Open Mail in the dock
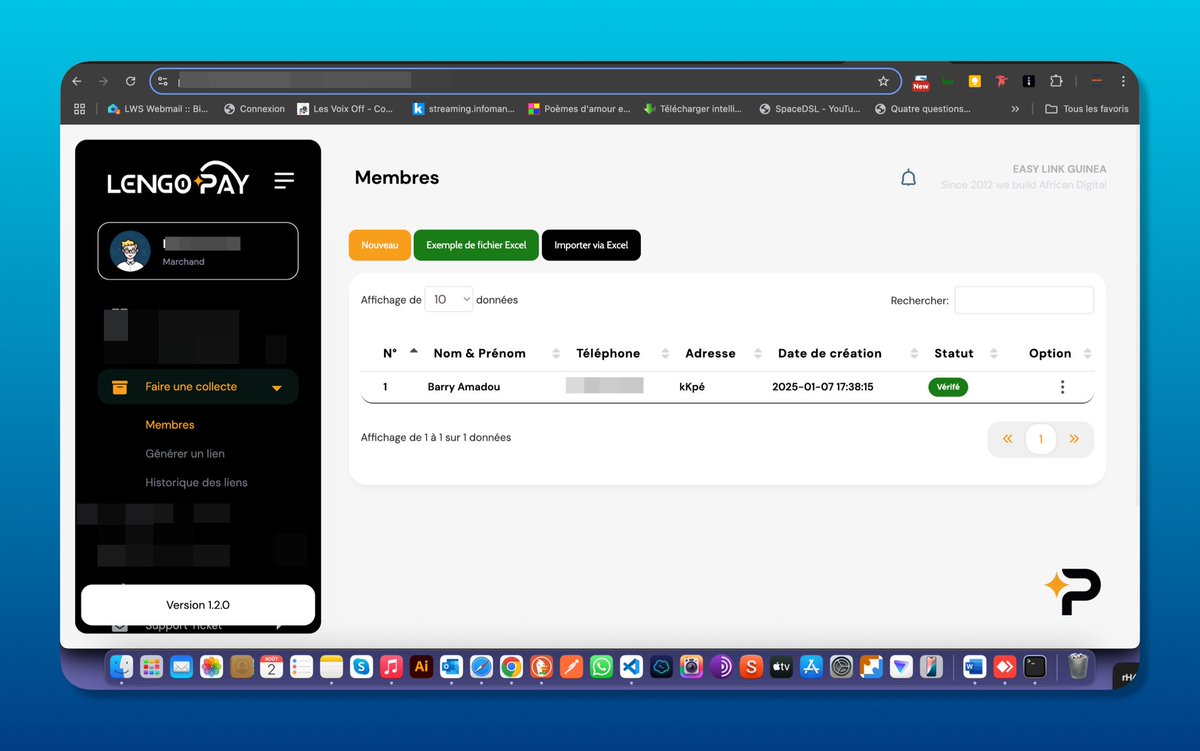 pos(181,666)
